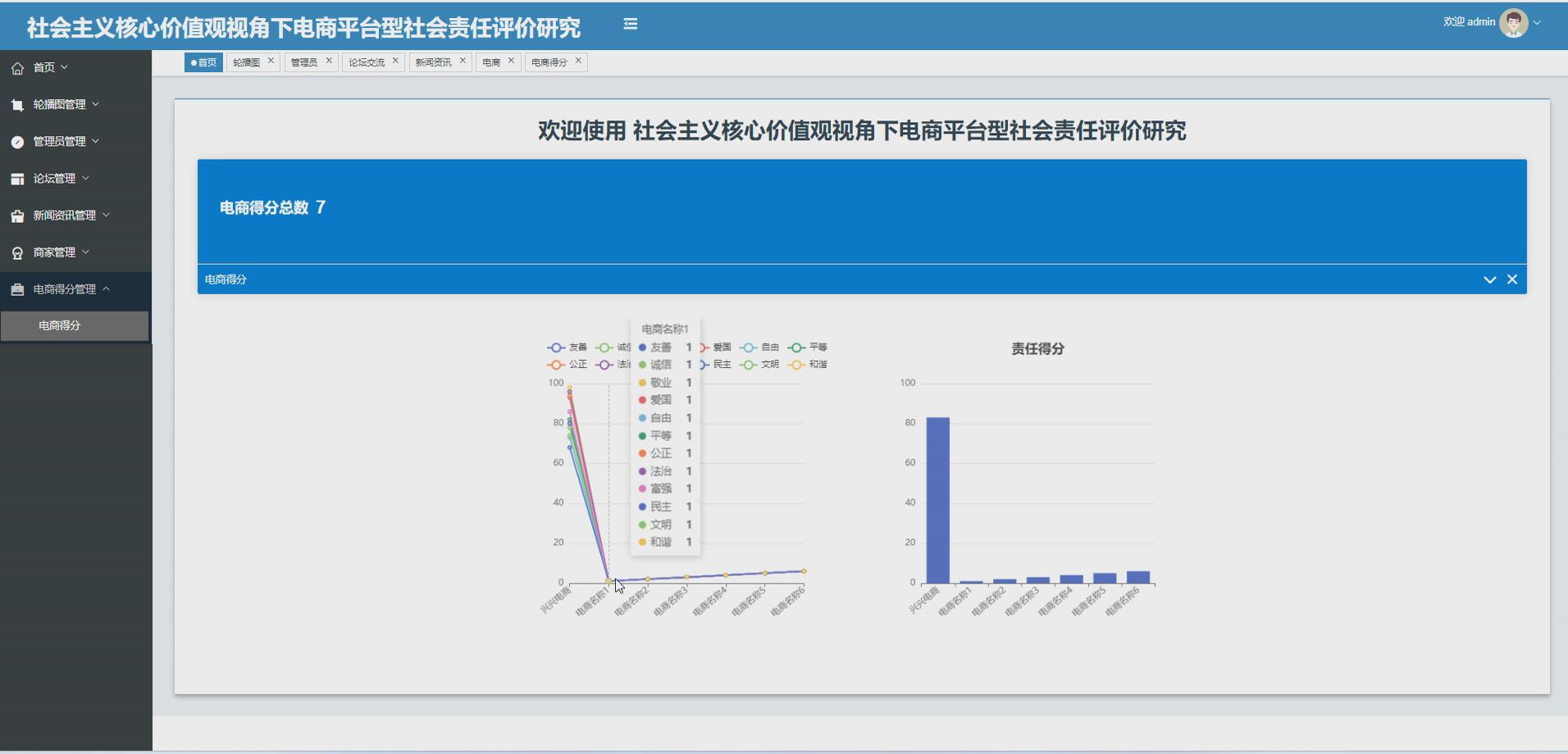Close the 电商得分 panel with the X
This screenshot has width=1568, height=754.
click(1513, 279)
